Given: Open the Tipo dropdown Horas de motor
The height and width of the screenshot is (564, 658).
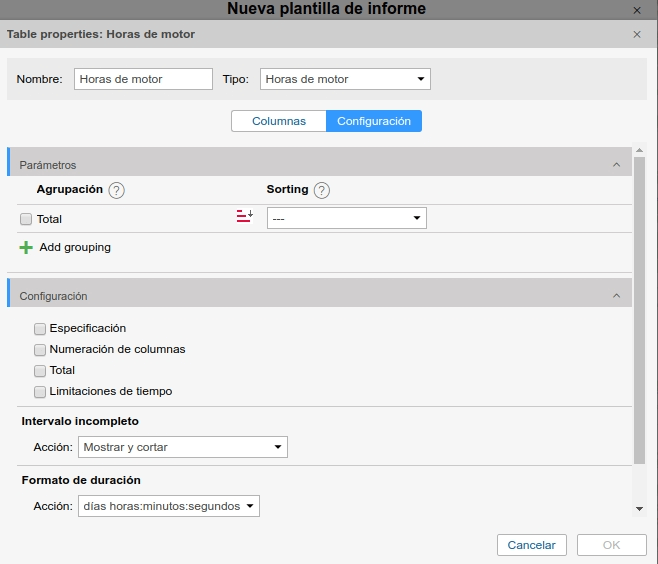Looking at the screenshot, I should pos(345,79).
